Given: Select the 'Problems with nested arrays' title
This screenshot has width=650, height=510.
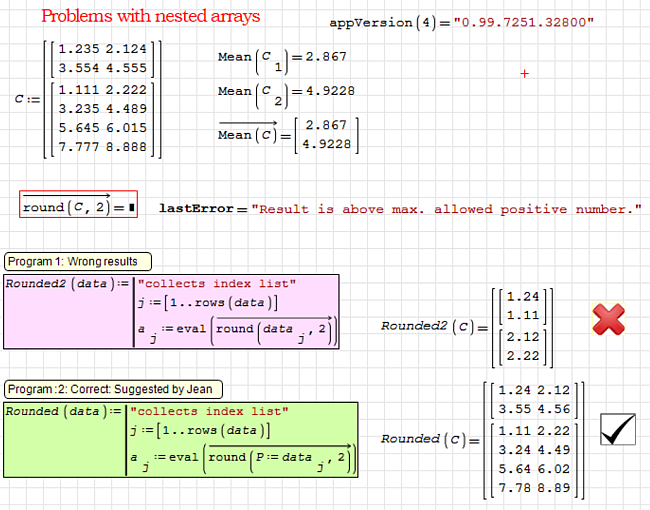Looking at the screenshot, I should (x=150, y=16).
